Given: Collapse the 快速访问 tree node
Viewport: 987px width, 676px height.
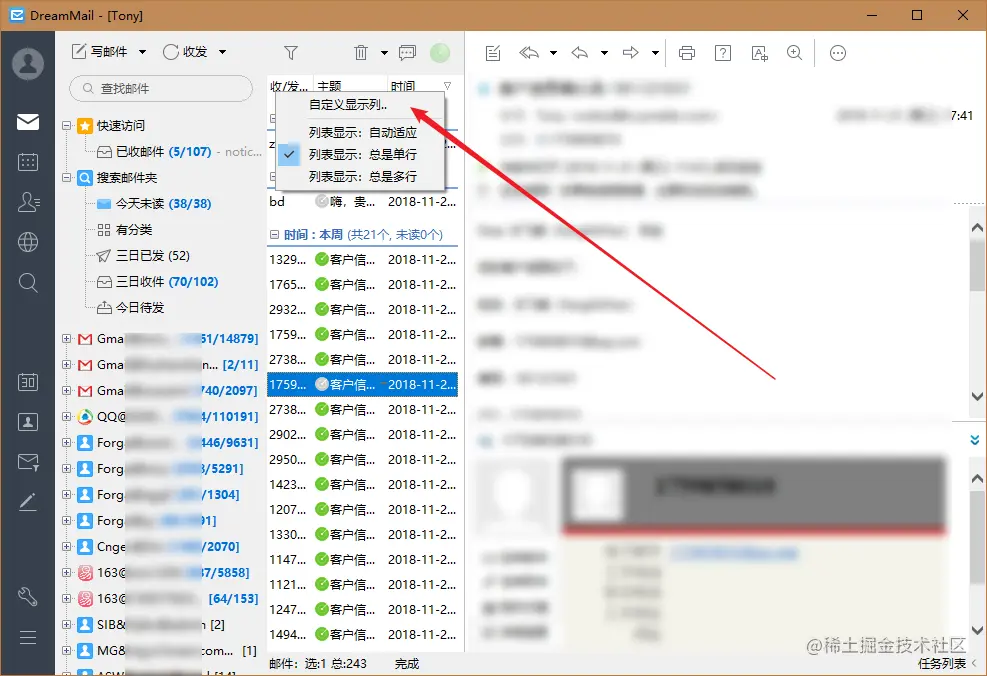Looking at the screenshot, I should pos(67,125).
